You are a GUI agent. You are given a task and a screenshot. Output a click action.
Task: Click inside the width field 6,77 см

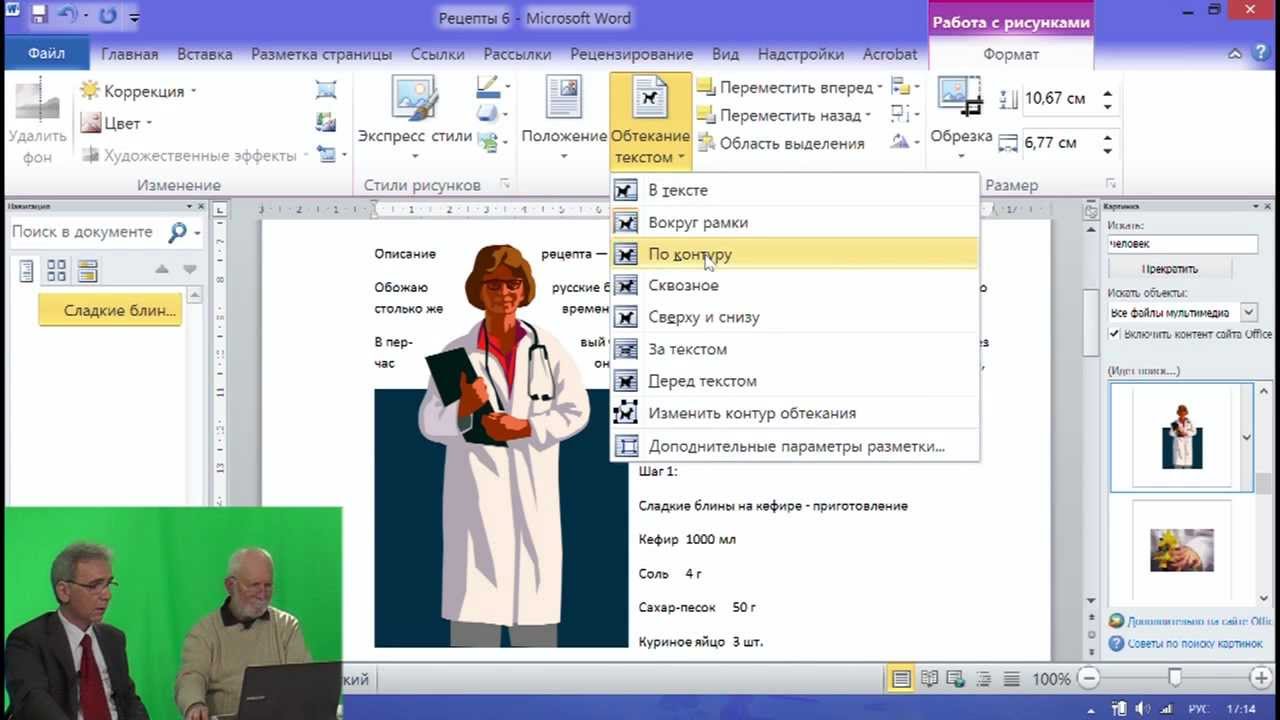tap(1058, 143)
